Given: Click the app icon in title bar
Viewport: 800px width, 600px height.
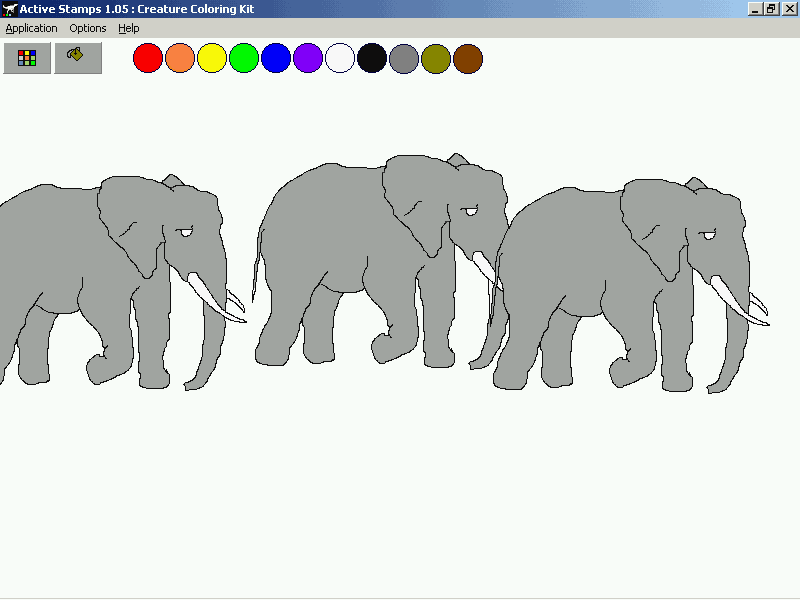Looking at the screenshot, I should (x=9, y=9).
